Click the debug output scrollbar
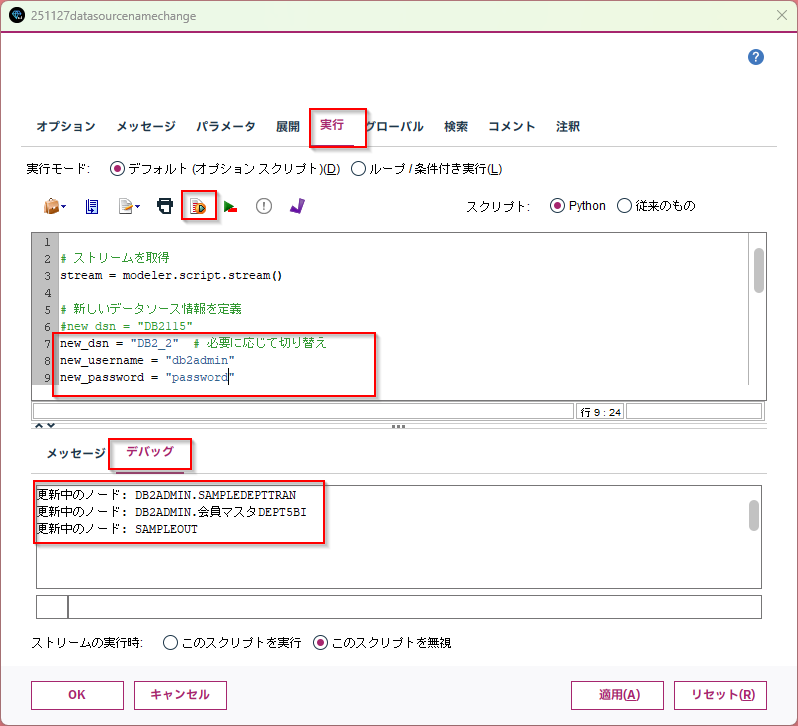 coord(754,515)
